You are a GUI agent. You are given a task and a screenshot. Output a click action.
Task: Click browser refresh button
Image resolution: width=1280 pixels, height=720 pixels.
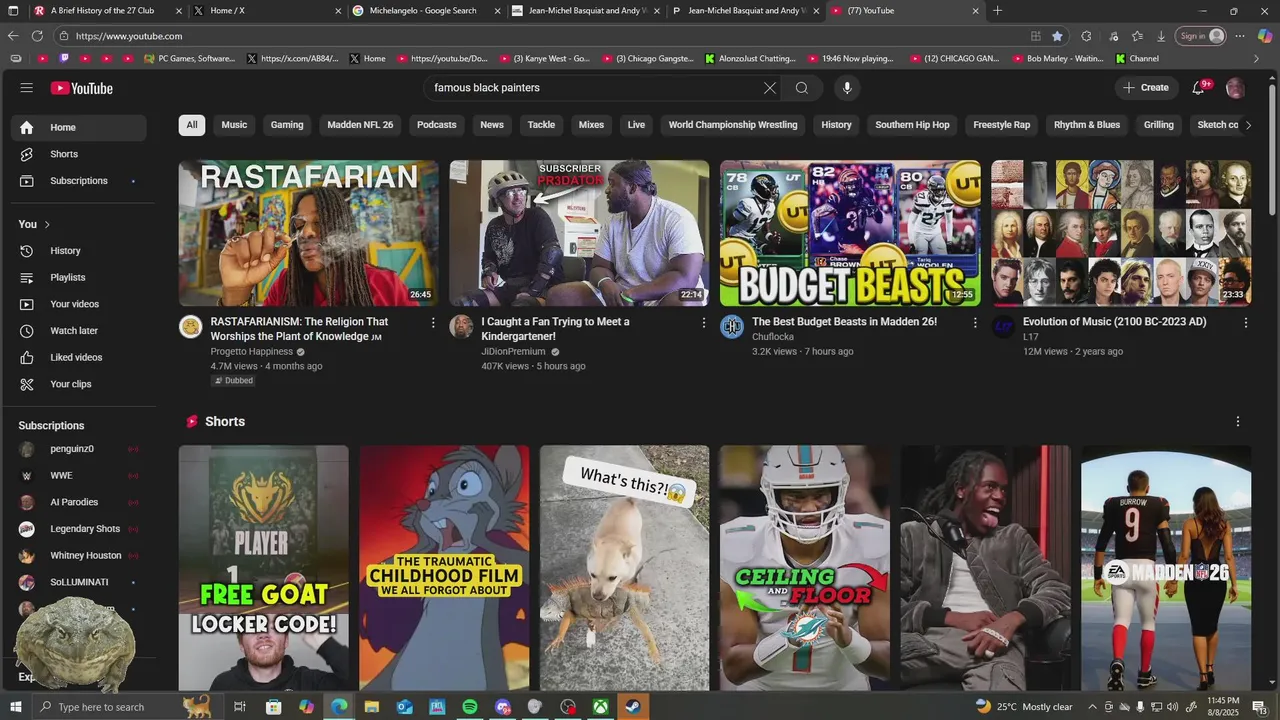pos(37,36)
